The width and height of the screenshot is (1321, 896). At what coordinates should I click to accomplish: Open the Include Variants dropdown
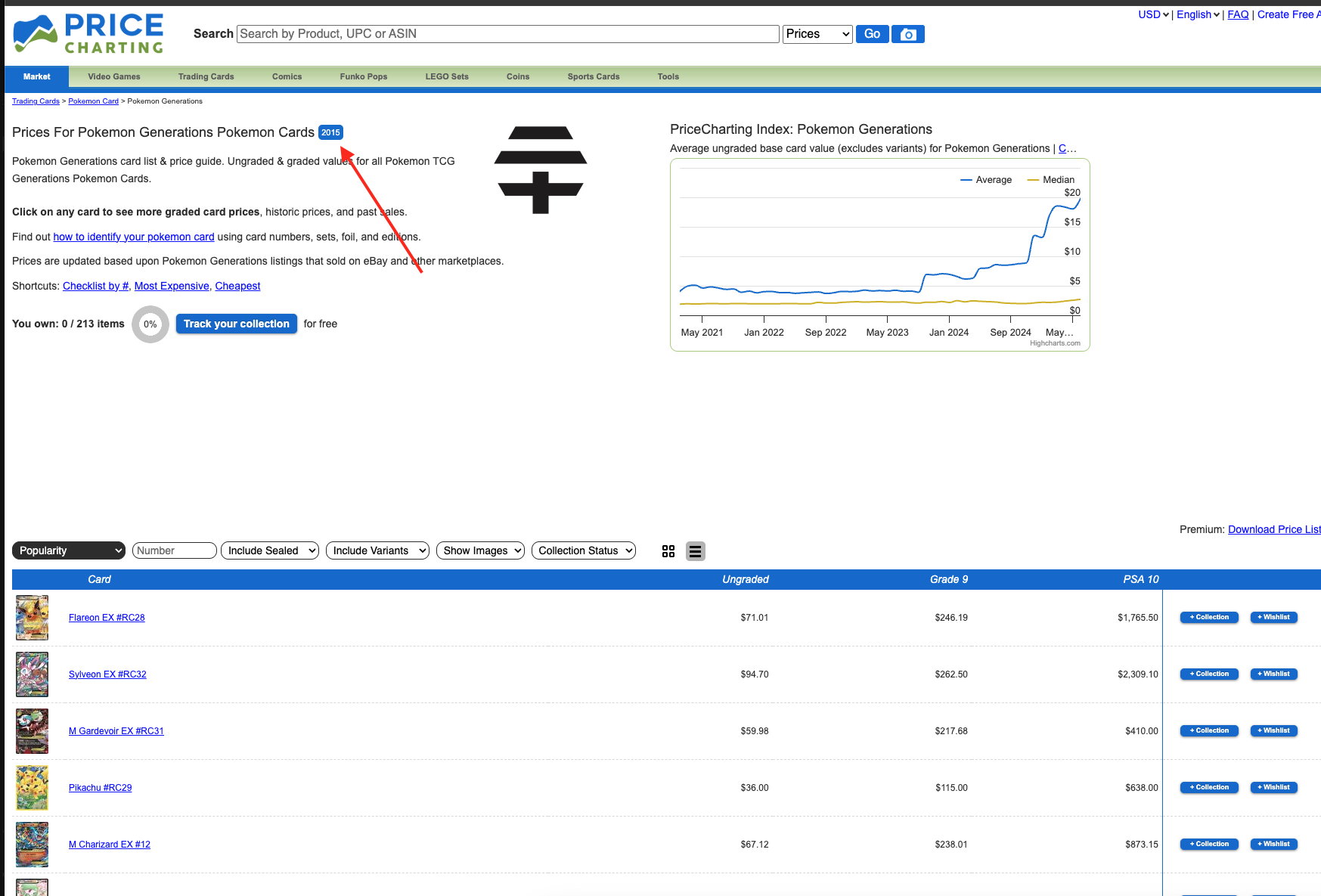pos(377,550)
